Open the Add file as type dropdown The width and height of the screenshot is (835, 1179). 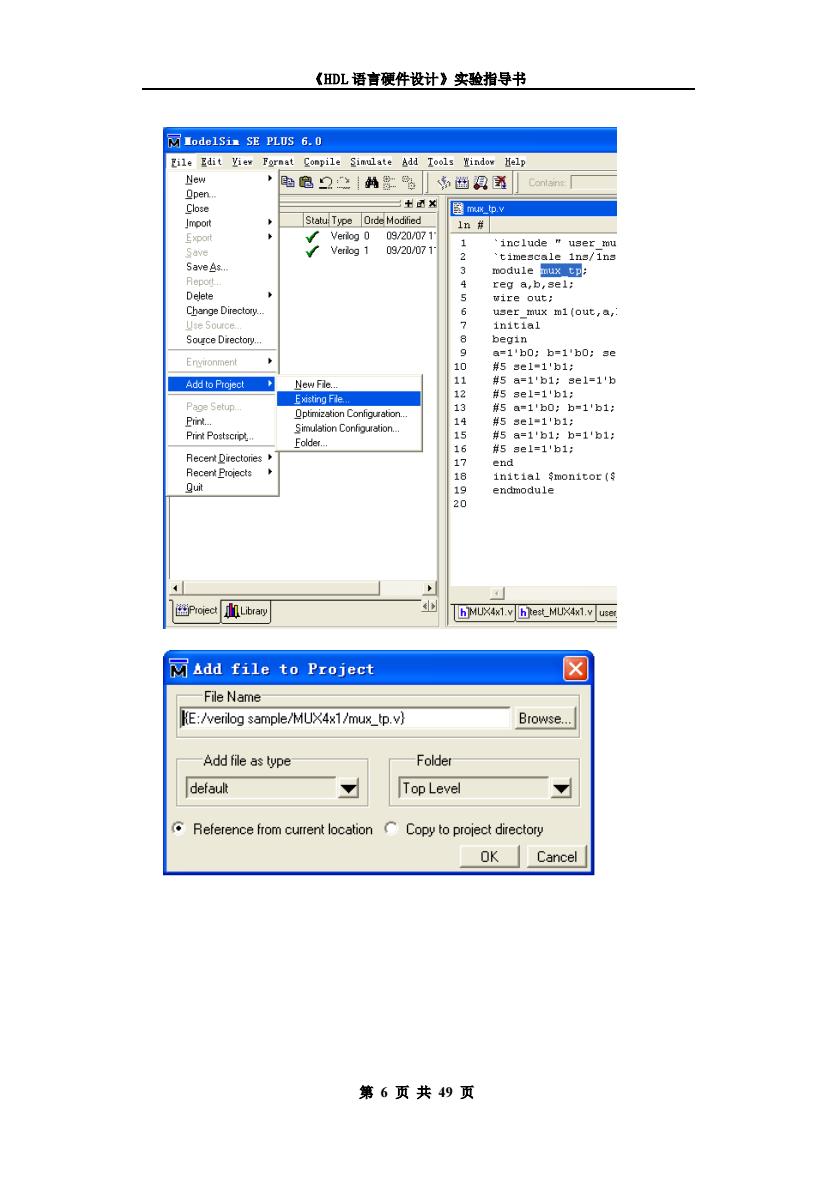348,789
